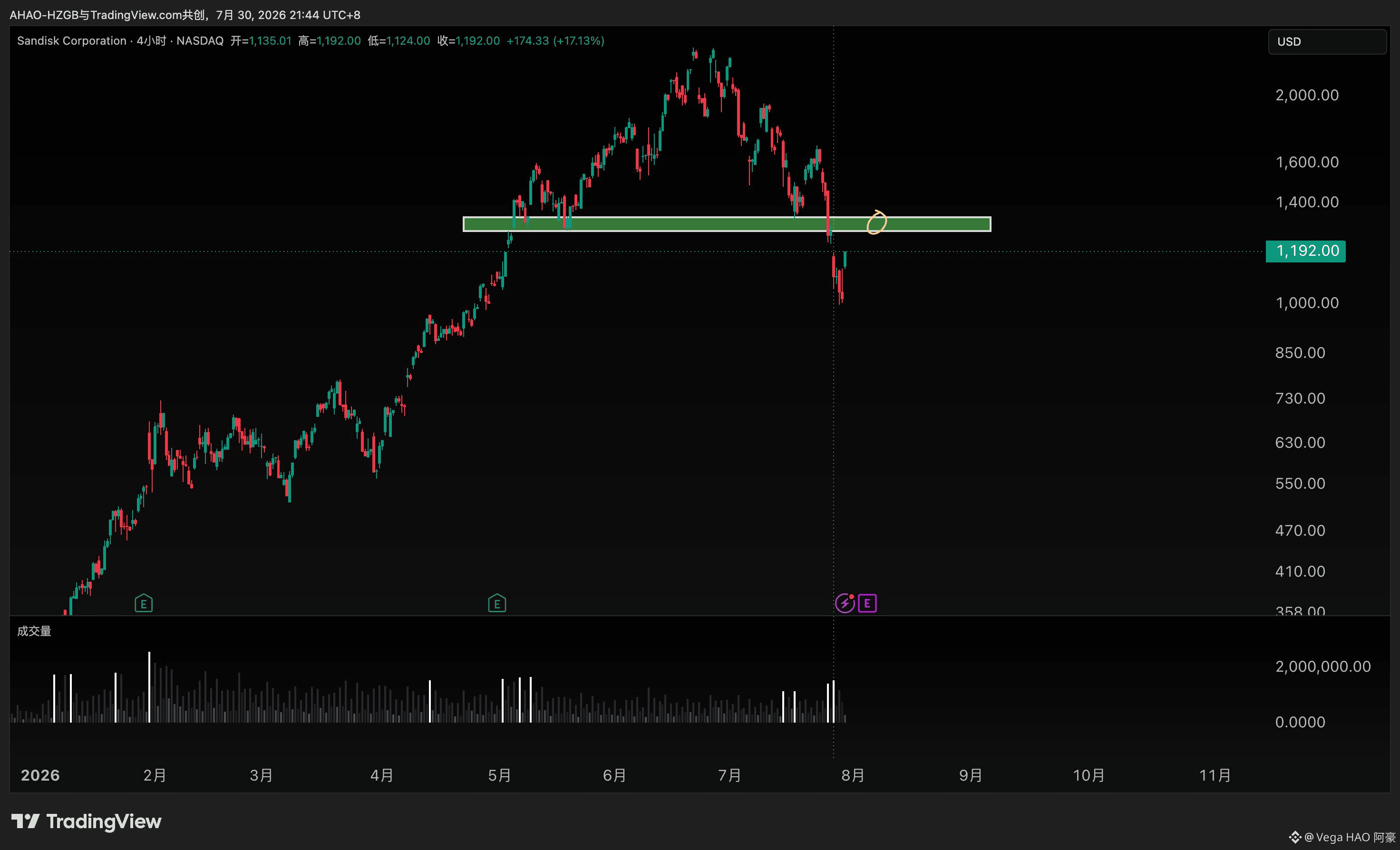Click the TradingView logo

coord(87,821)
